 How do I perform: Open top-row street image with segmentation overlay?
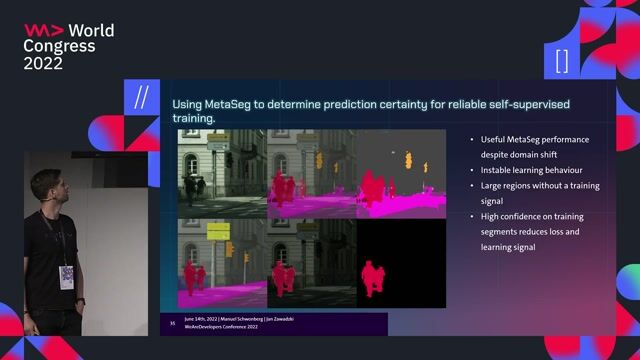pos(312,173)
